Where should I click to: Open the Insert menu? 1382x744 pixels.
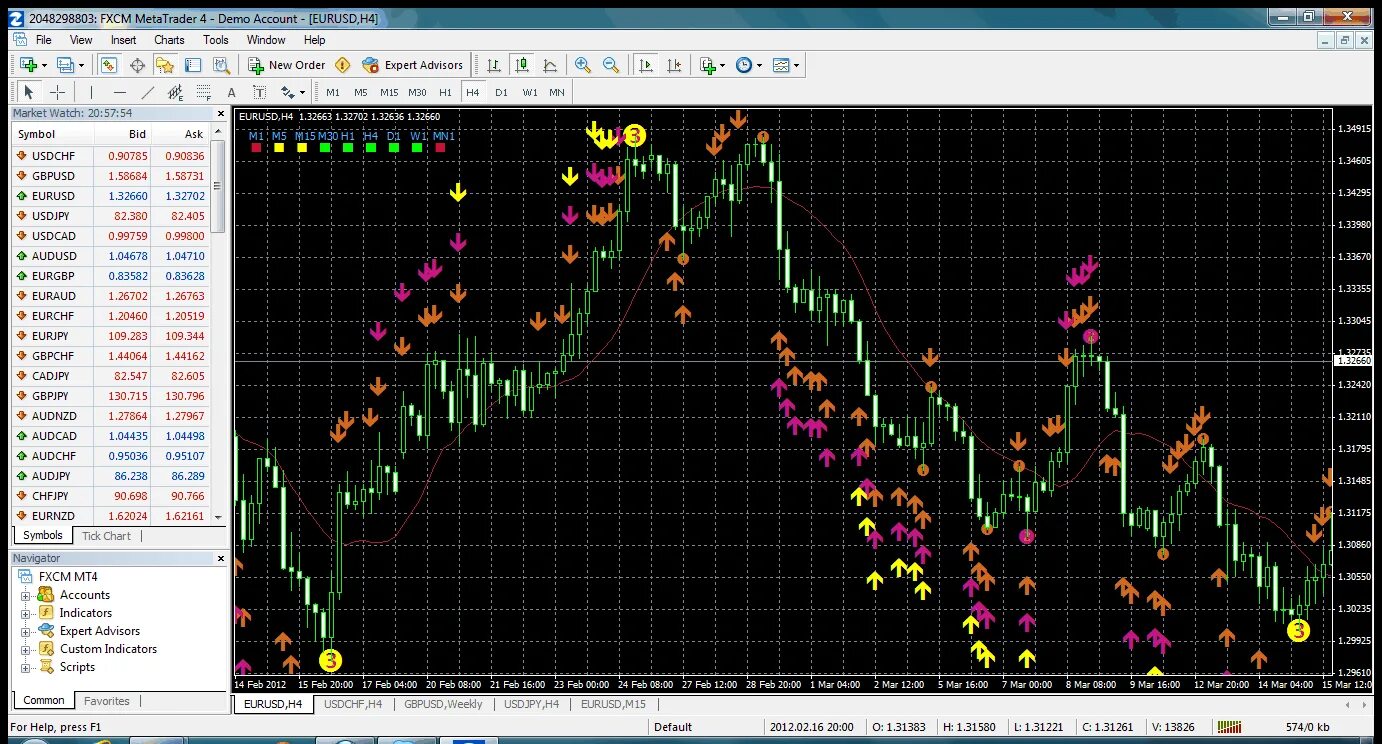pyautogui.click(x=123, y=40)
